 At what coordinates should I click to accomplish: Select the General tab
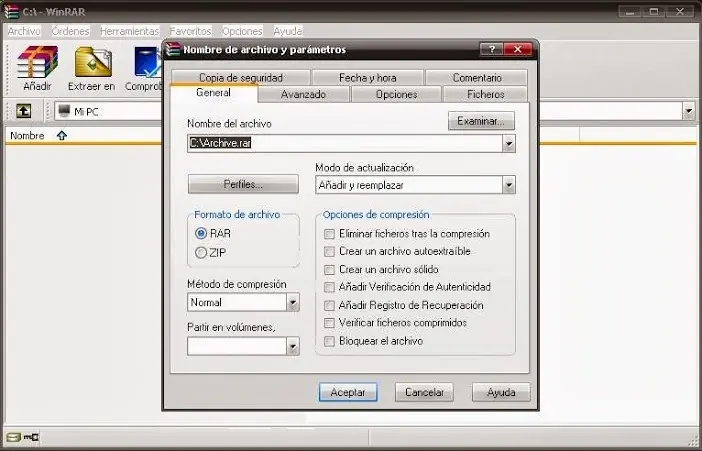(214, 93)
